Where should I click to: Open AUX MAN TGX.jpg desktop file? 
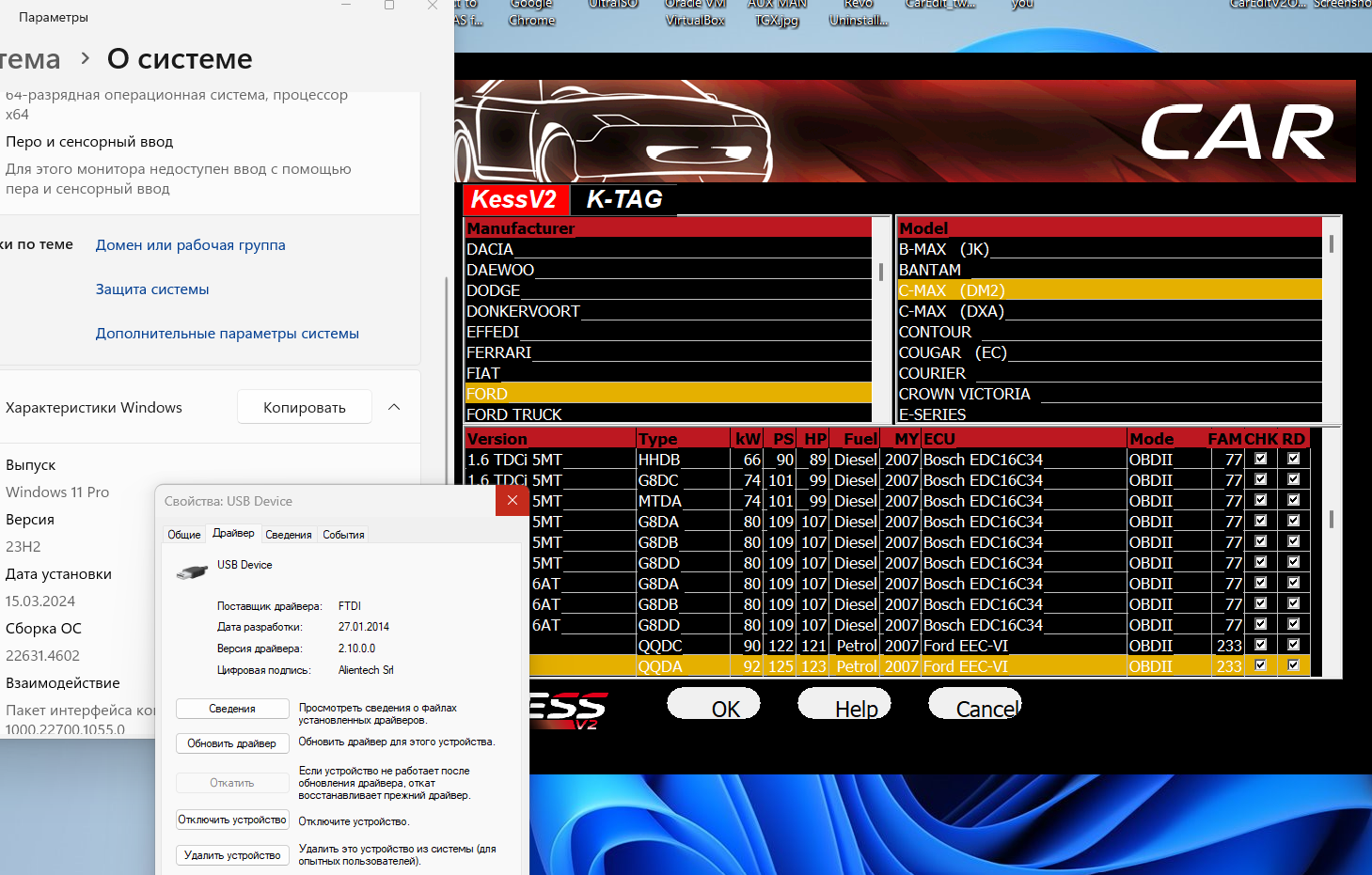[x=777, y=13]
